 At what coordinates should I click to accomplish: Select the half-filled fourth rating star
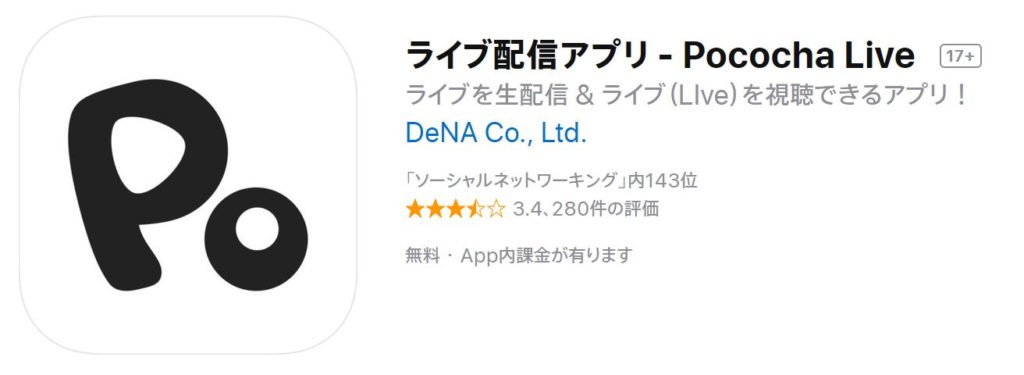[475, 209]
